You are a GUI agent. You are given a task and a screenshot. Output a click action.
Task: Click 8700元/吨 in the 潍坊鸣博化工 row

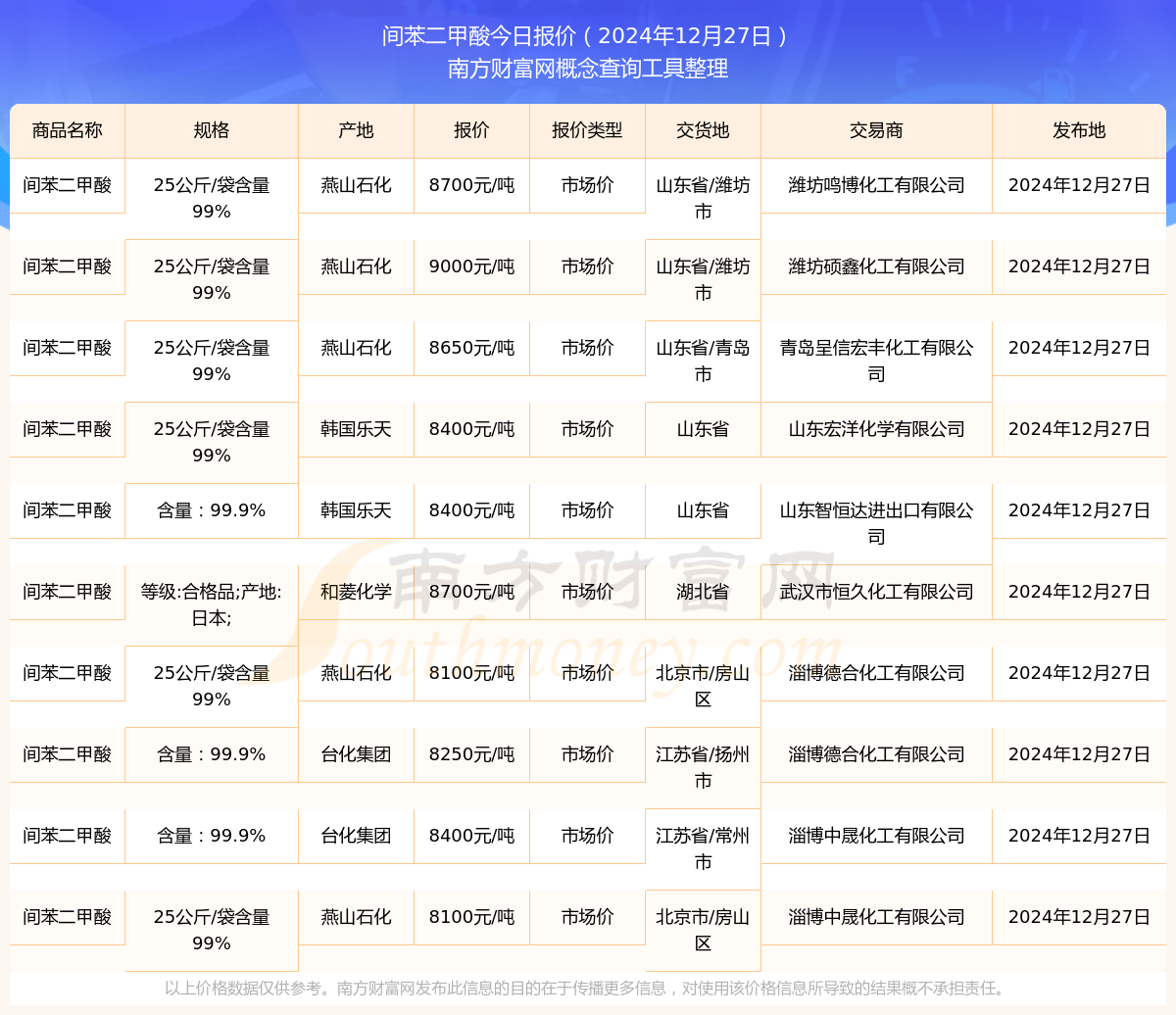471,185
